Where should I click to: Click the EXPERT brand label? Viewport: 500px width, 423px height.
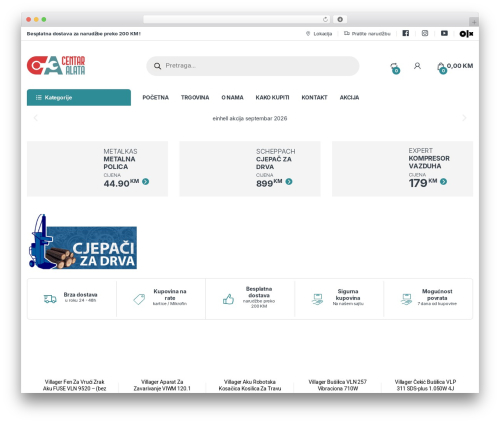421,151
